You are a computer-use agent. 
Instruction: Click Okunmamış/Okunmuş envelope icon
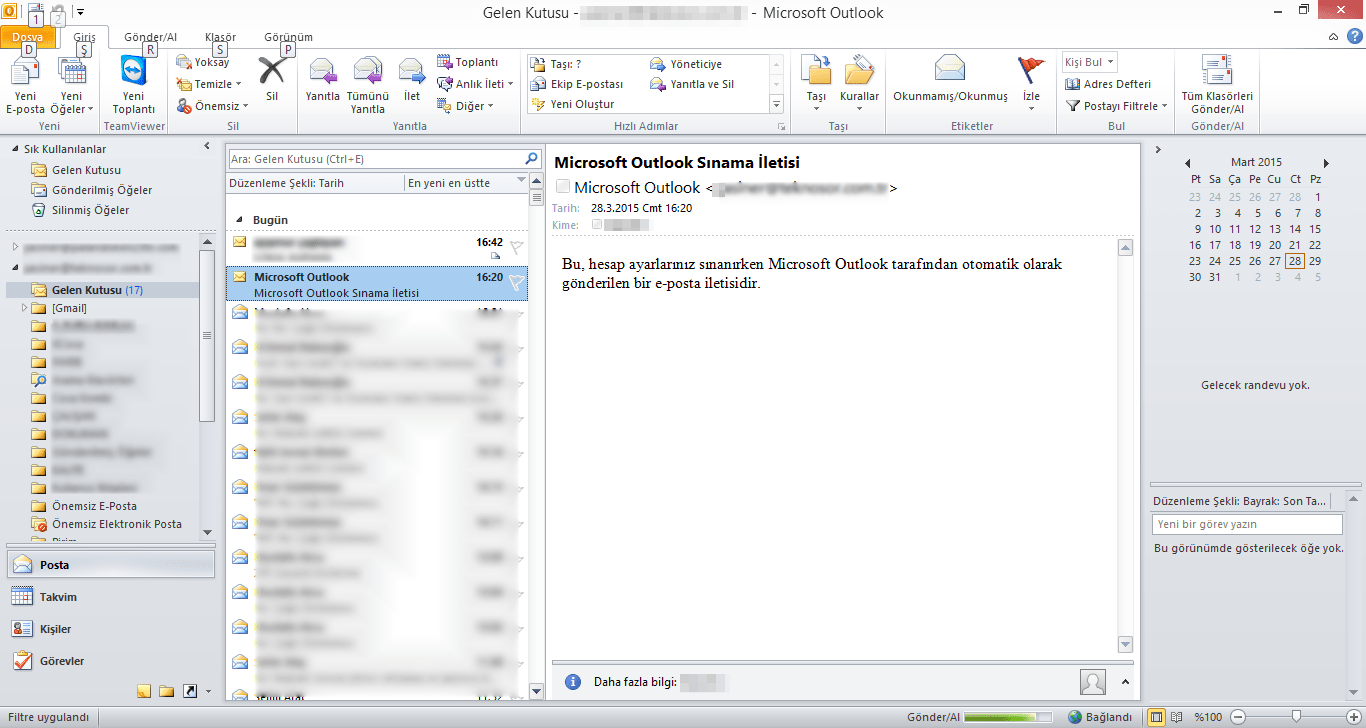tap(949, 70)
